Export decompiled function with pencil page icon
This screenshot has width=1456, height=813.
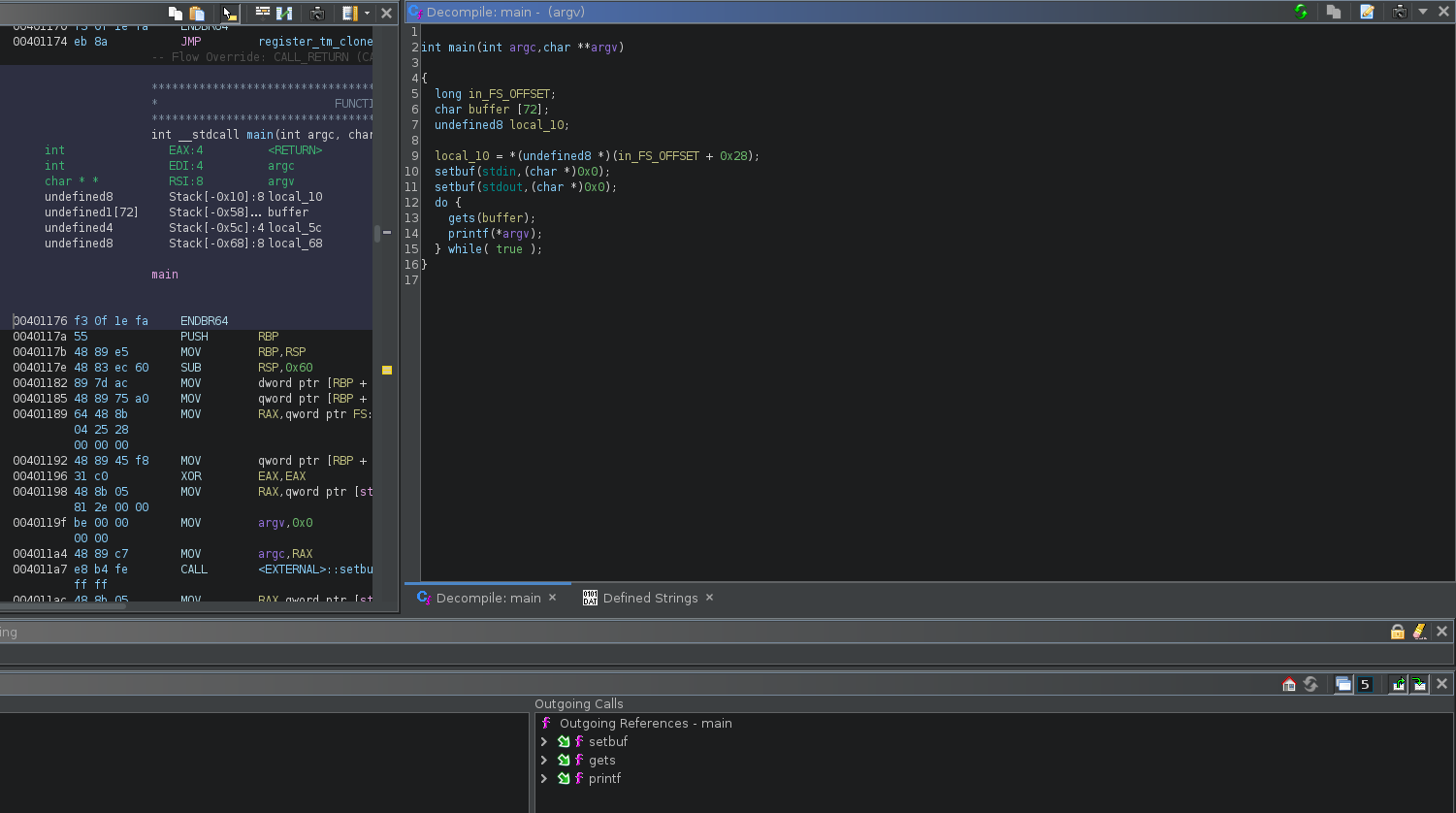click(x=1367, y=12)
